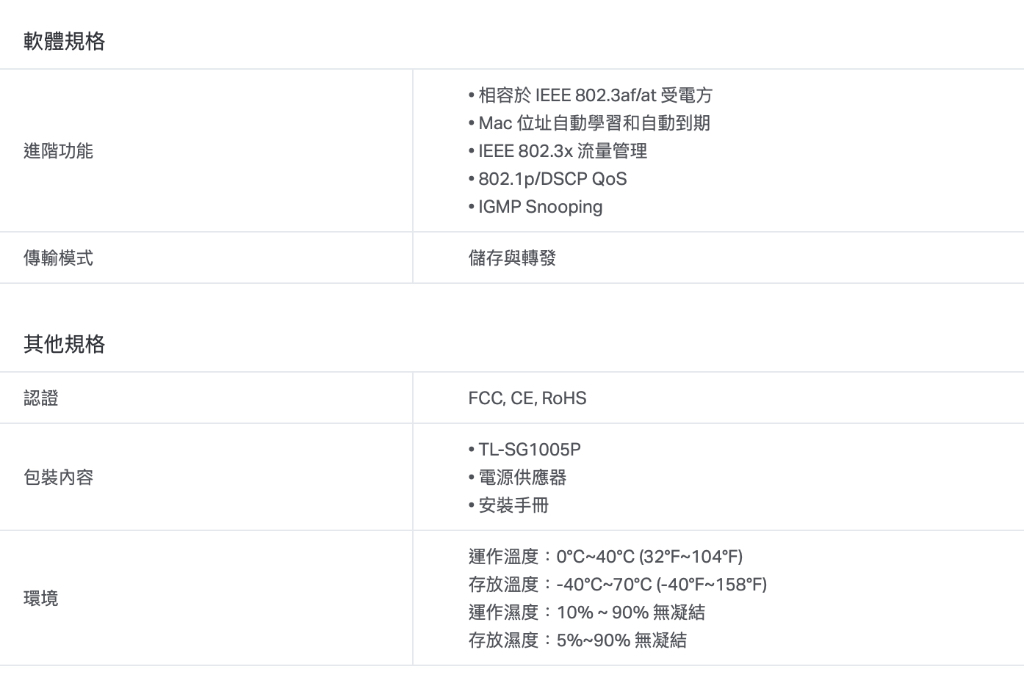Click the 安裝手冊 package item
The image size is (1024, 691).
[x=513, y=505]
